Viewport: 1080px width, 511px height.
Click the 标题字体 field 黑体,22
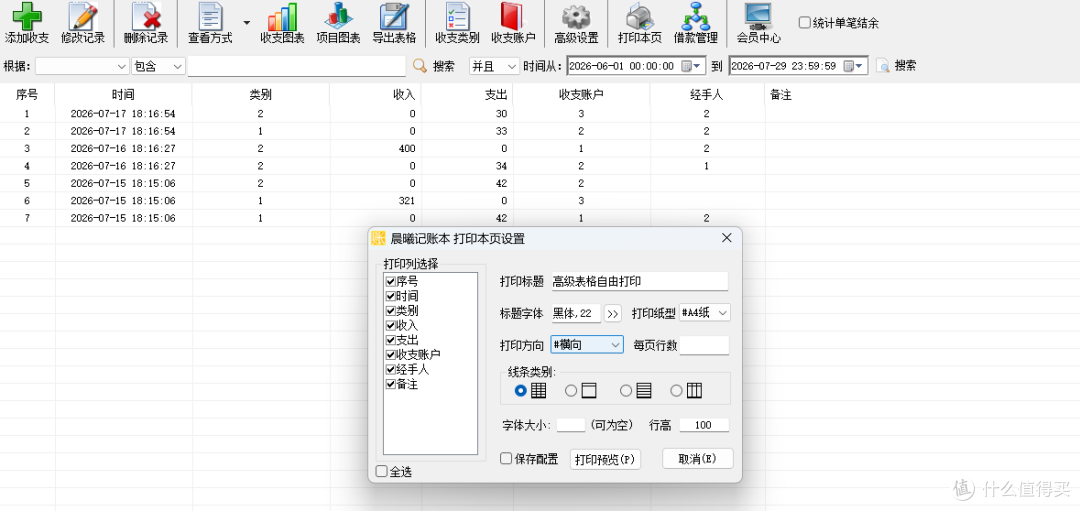(576, 313)
